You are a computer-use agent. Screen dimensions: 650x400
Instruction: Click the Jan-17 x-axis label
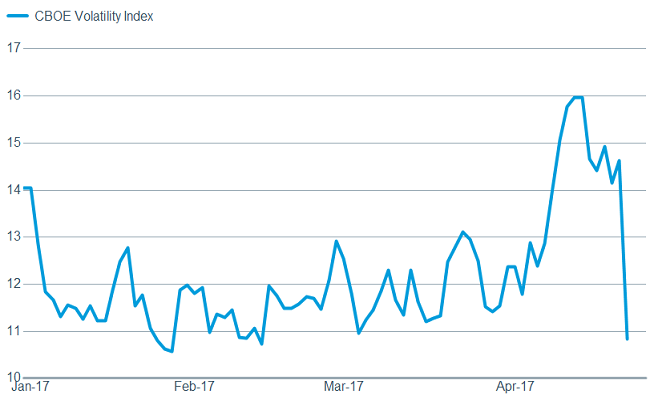[30, 386]
